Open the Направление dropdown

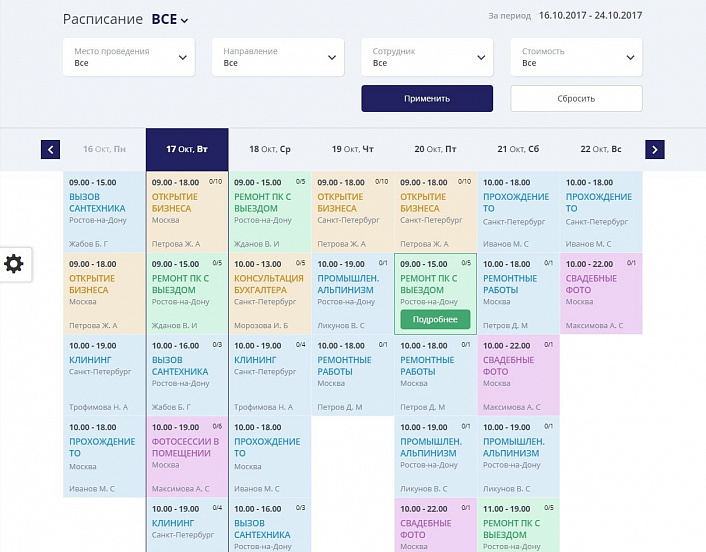click(277, 57)
